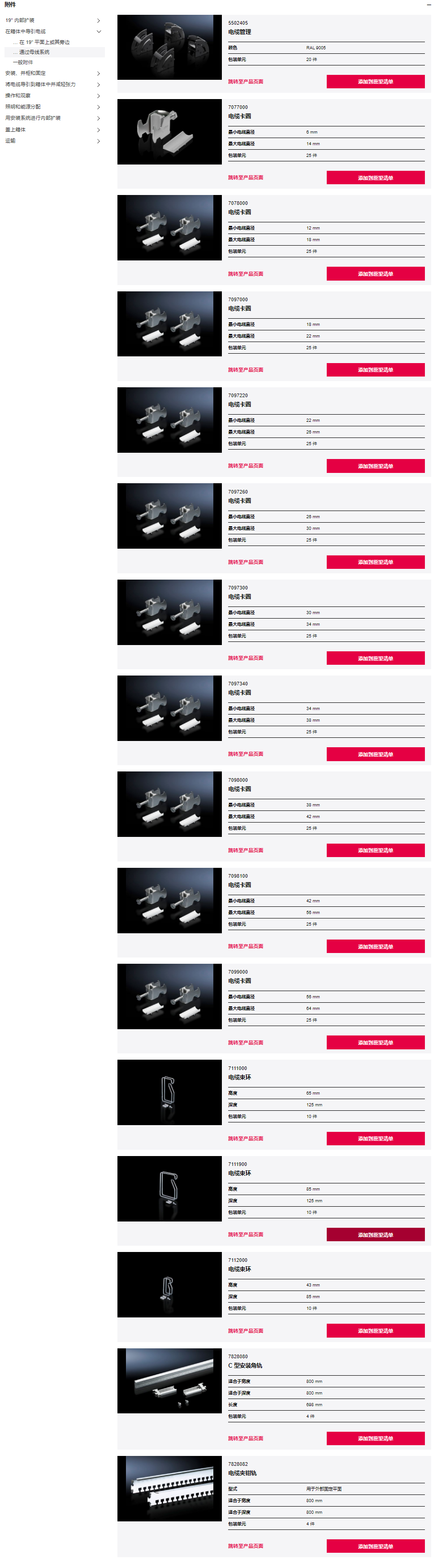Expand the 照明和能源分配 chevron
The image size is (437, 1568).
click(x=99, y=107)
